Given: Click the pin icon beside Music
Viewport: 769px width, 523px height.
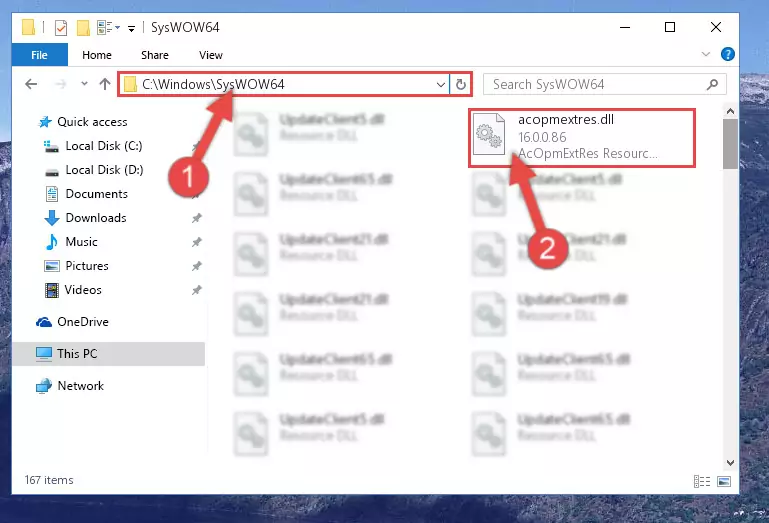Looking at the screenshot, I should tap(196, 242).
